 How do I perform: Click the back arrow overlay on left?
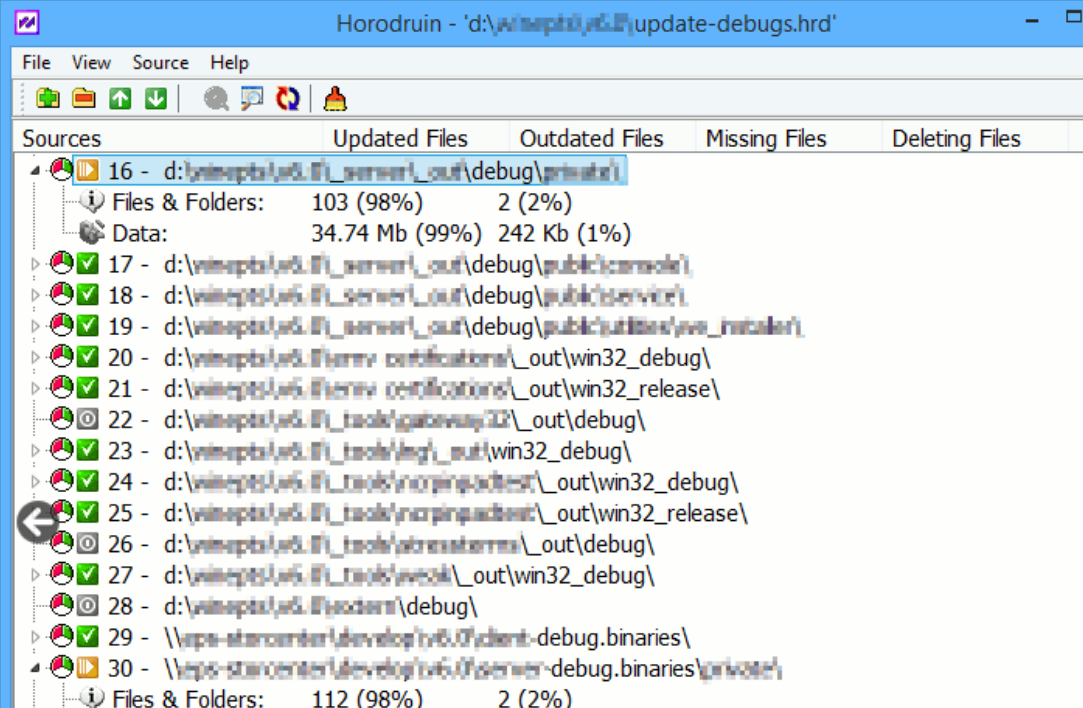tap(38, 522)
